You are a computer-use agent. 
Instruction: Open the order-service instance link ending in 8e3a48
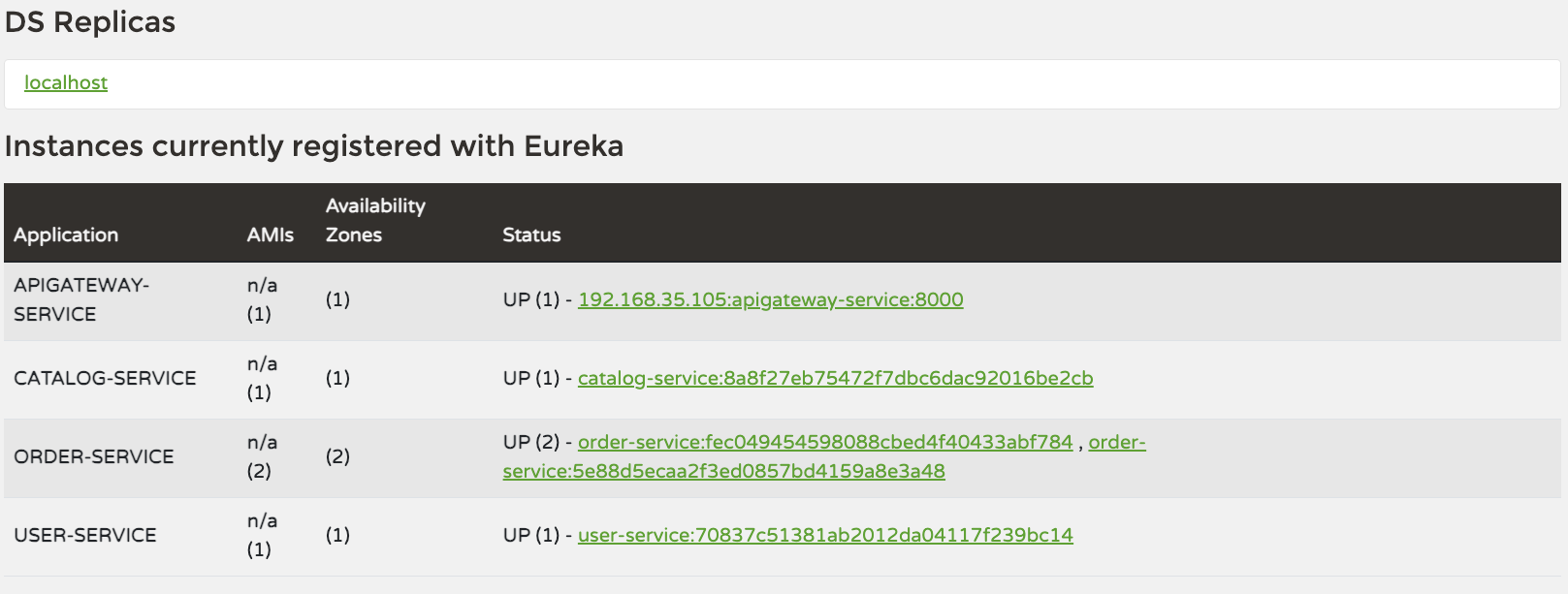coord(723,471)
